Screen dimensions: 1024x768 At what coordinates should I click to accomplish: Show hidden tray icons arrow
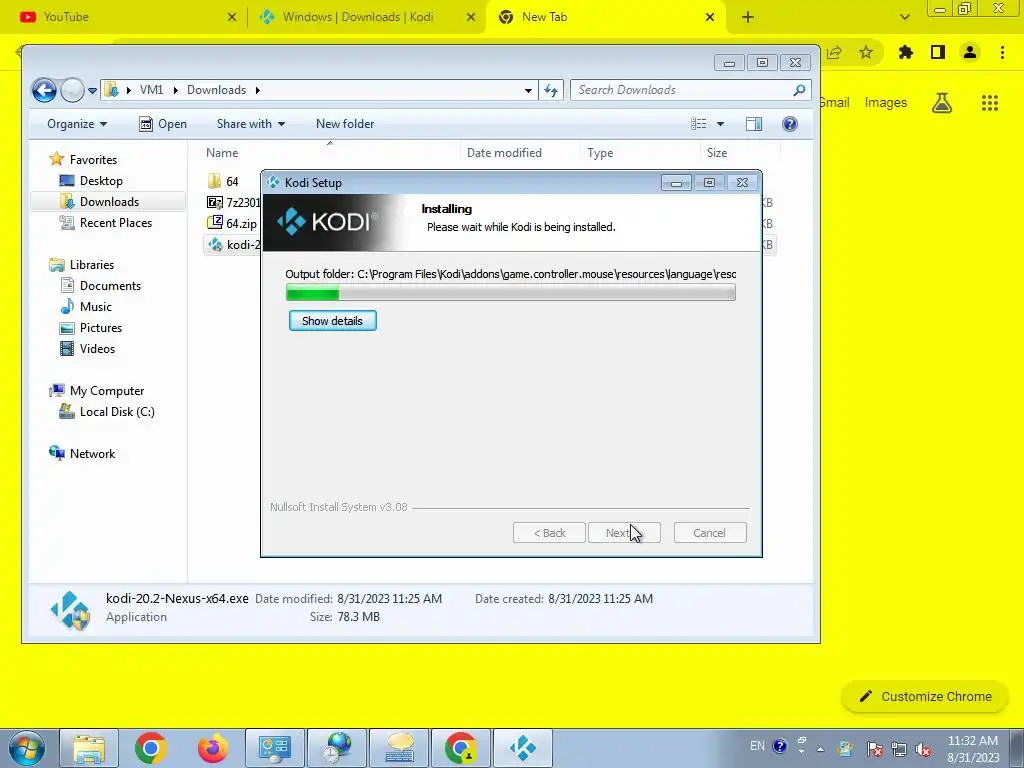pyautogui.click(x=820, y=749)
